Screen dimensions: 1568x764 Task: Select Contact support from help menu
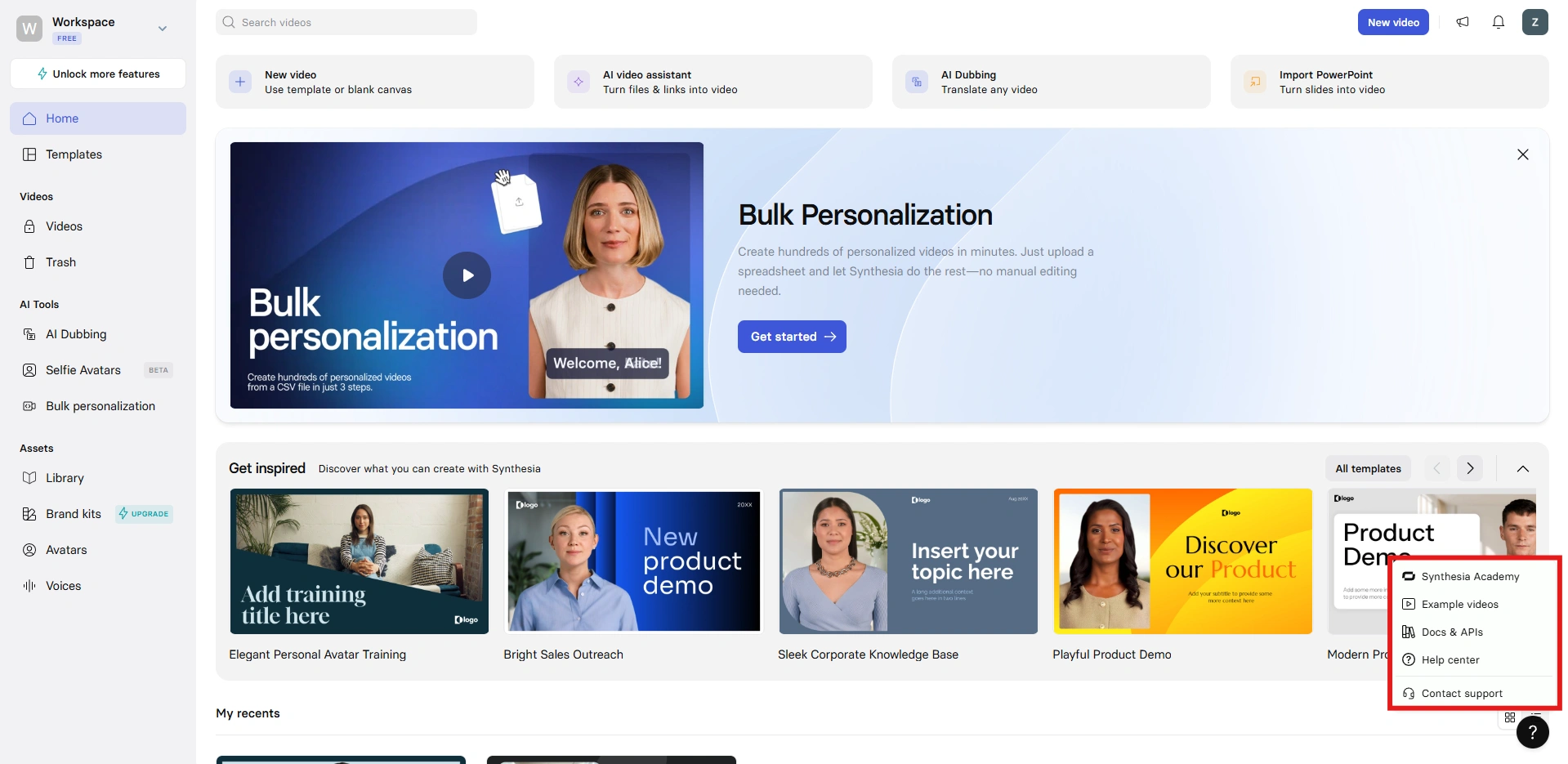coord(1474,694)
